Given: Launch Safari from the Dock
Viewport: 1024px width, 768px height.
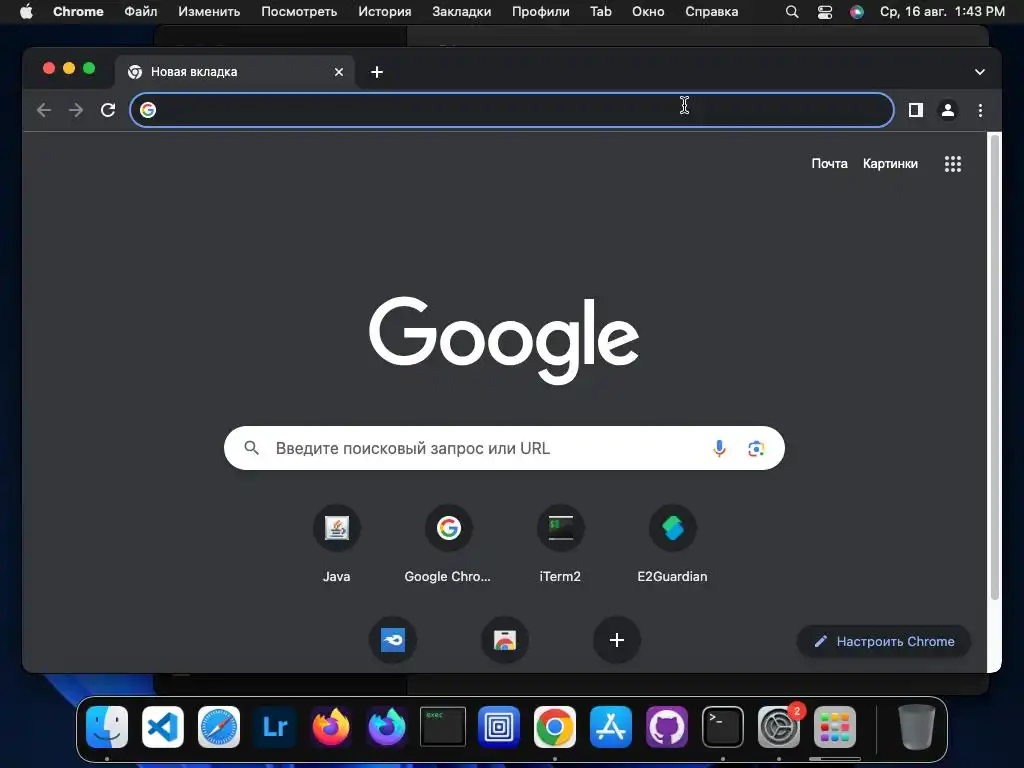Looking at the screenshot, I should (219, 727).
